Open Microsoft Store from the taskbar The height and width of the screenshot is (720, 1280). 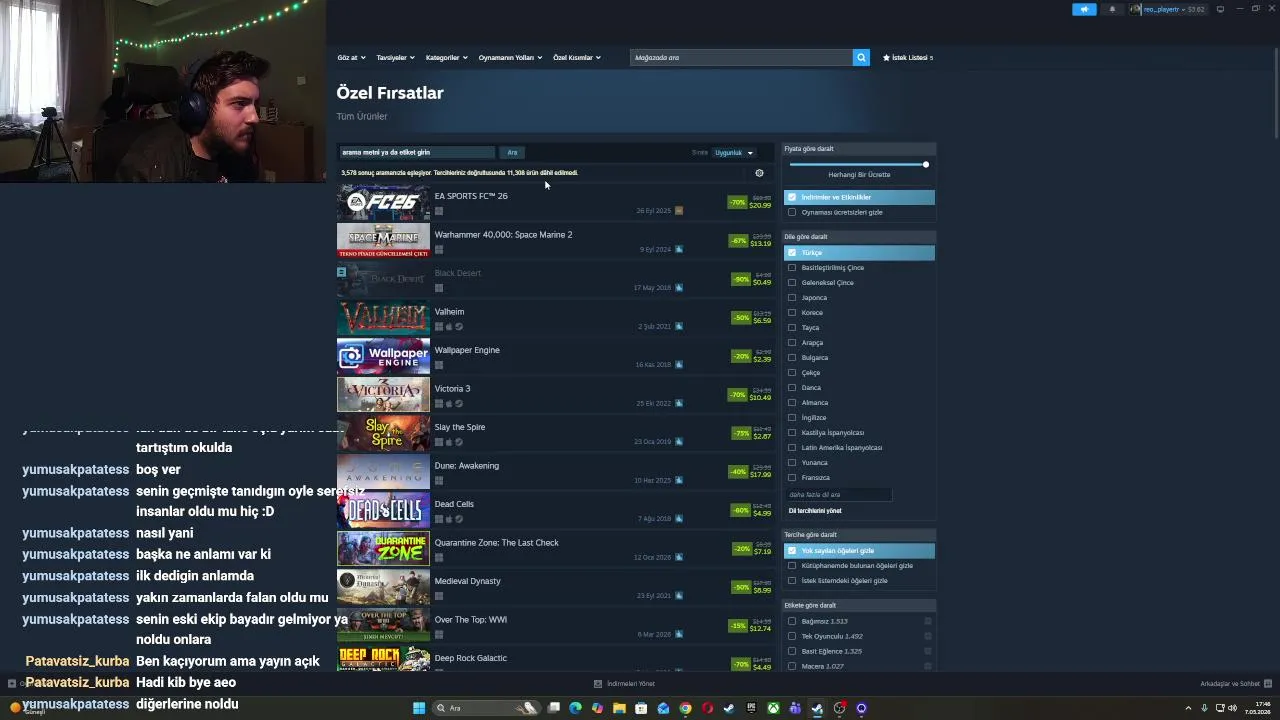[x=641, y=708]
